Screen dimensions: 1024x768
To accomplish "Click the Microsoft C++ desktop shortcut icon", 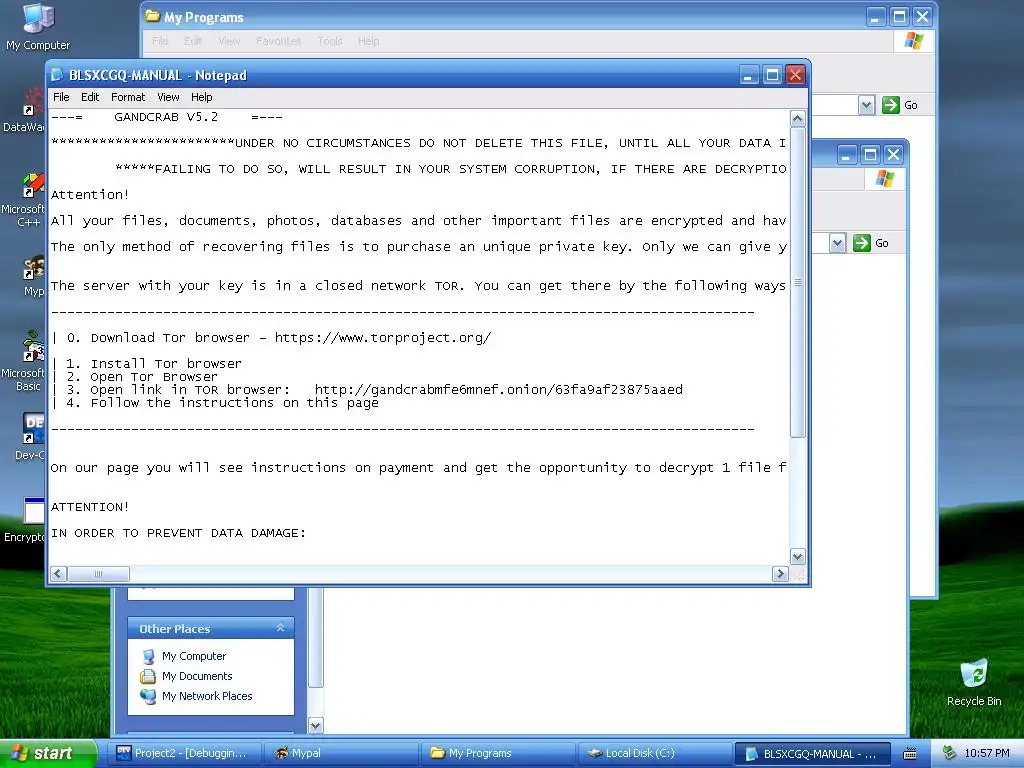I will pyautogui.click(x=31, y=185).
